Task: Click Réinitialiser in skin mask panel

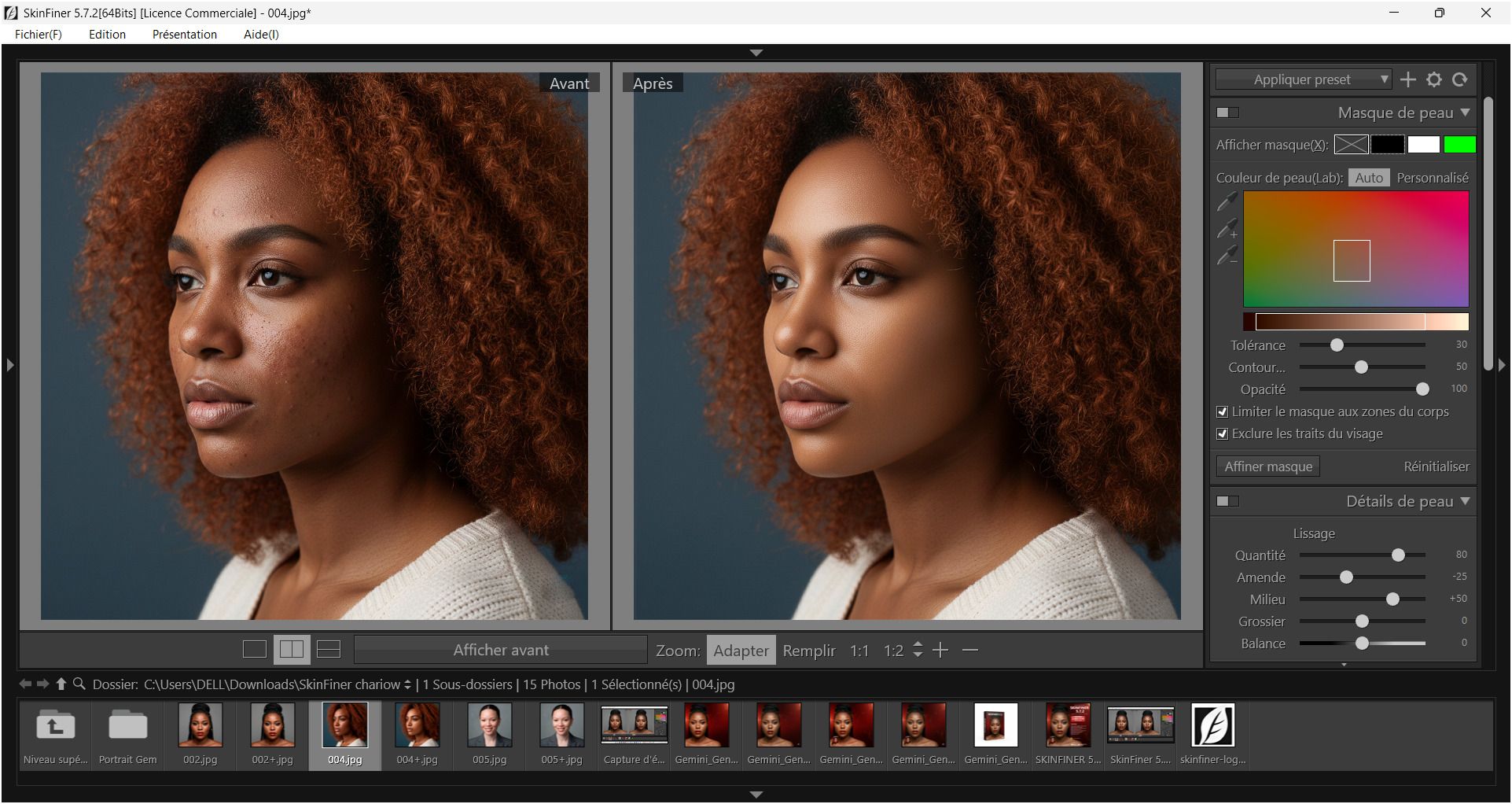Action: pyautogui.click(x=1437, y=467)
